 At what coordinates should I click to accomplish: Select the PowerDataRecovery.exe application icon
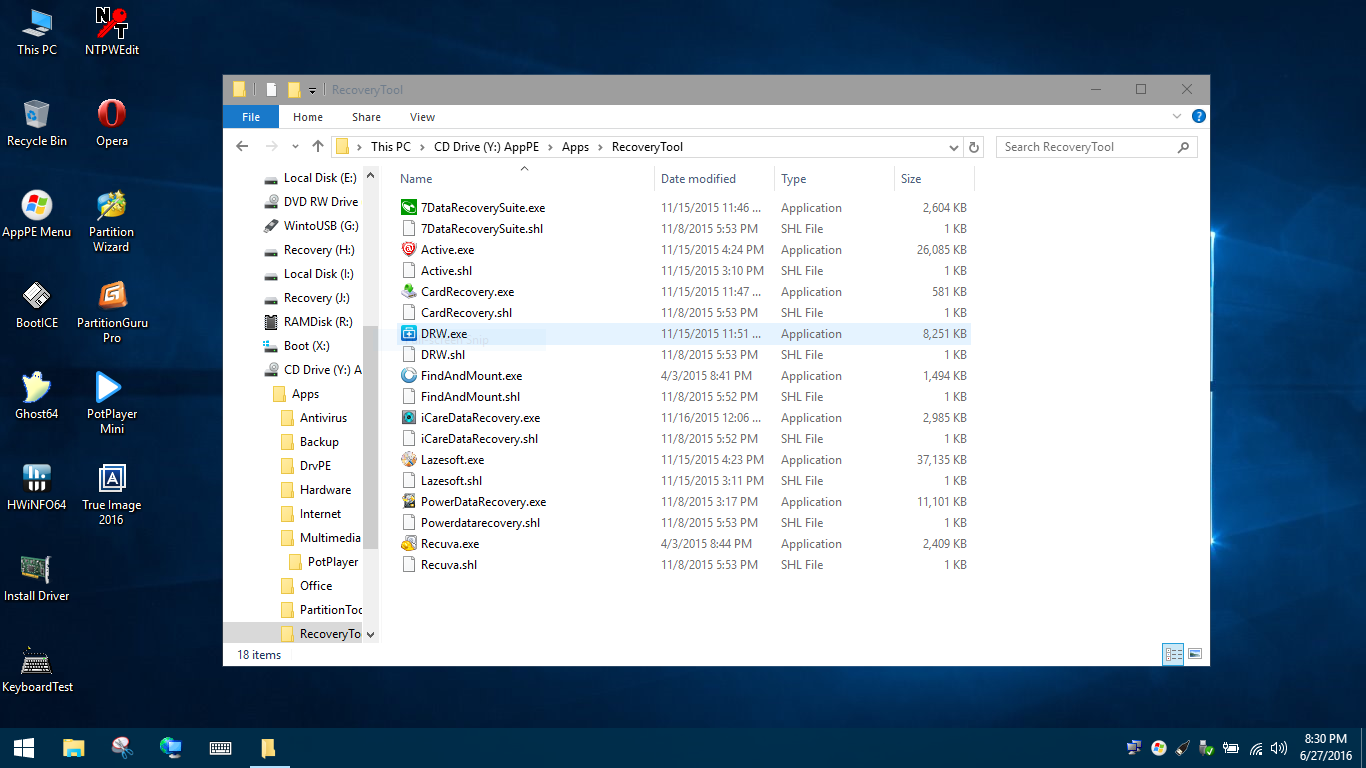click(x=408, y=502)
